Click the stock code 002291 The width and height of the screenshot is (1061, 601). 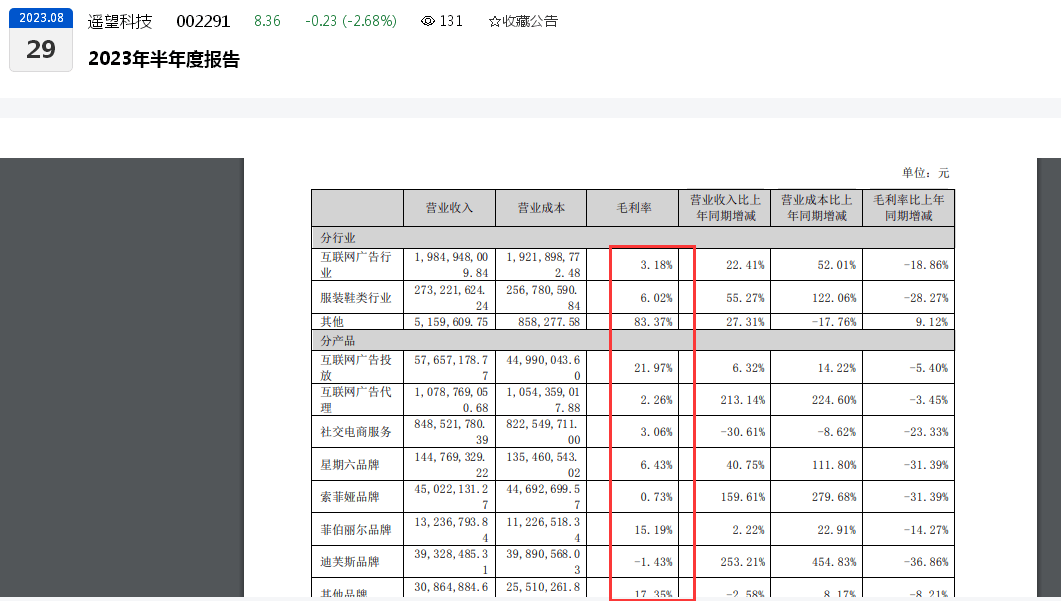click(203, 22)
